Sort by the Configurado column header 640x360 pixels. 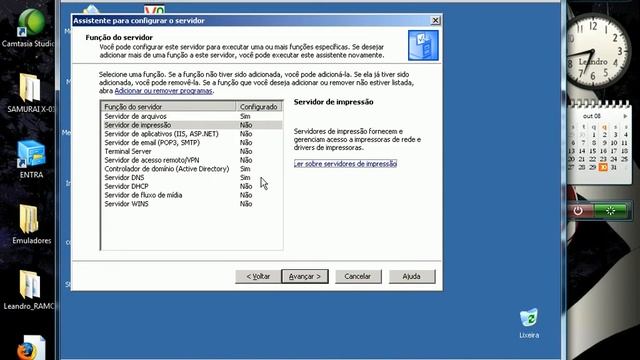pos(259,107)
